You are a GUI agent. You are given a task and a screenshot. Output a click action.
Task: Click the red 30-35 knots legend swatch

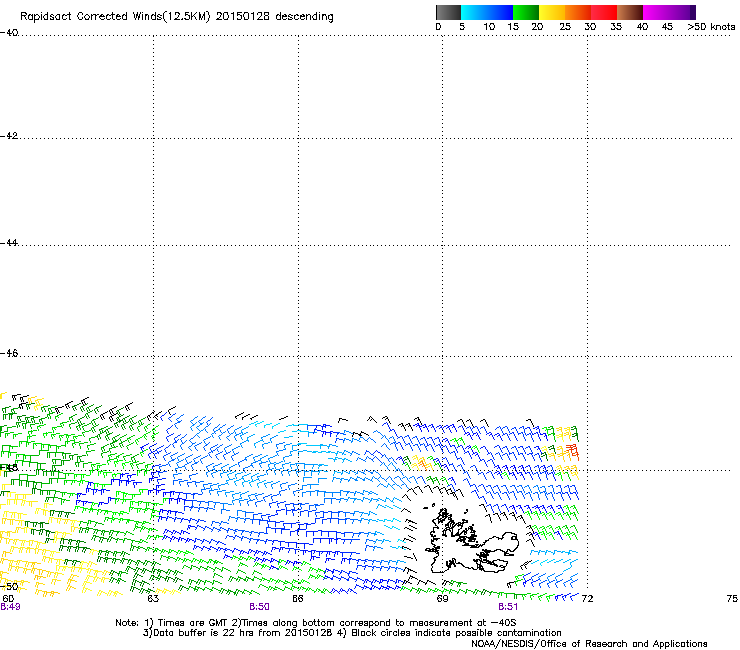[604, 12]
